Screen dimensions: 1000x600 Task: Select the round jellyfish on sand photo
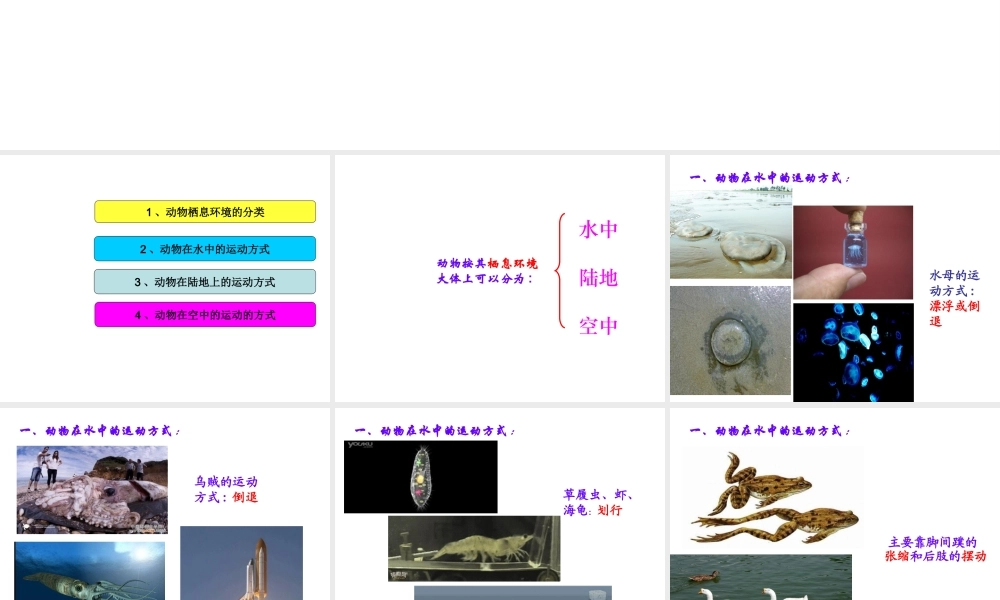(730, 340)
